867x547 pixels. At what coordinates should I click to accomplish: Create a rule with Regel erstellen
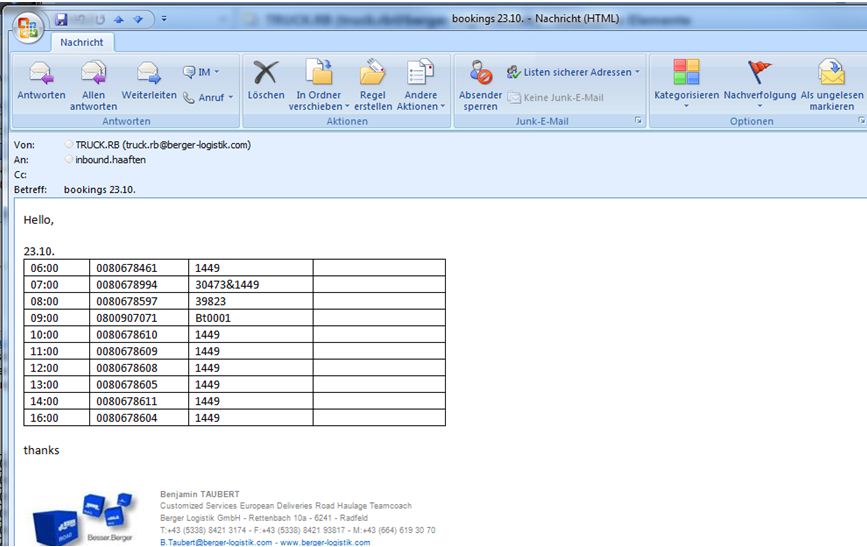click(x=373, y=85)
